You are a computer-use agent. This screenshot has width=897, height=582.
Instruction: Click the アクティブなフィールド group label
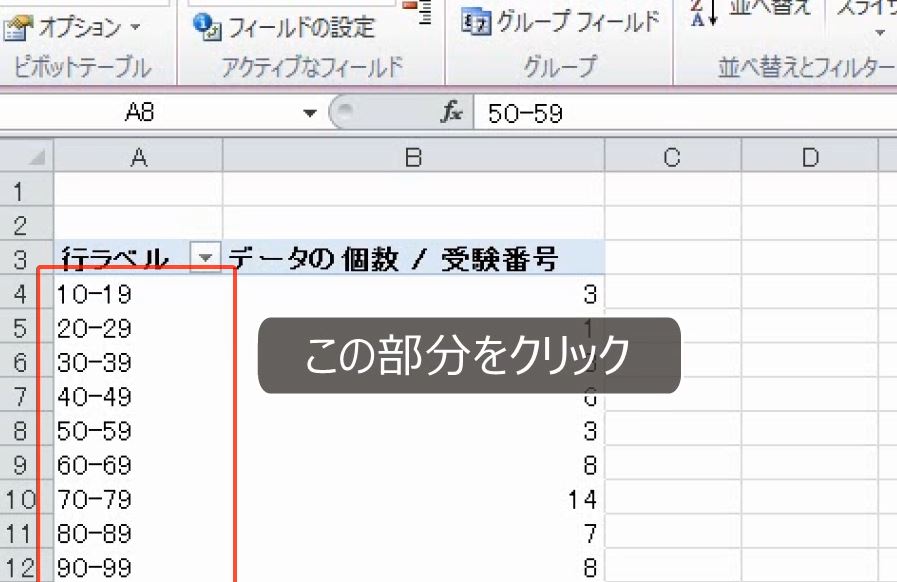(312, 67)
